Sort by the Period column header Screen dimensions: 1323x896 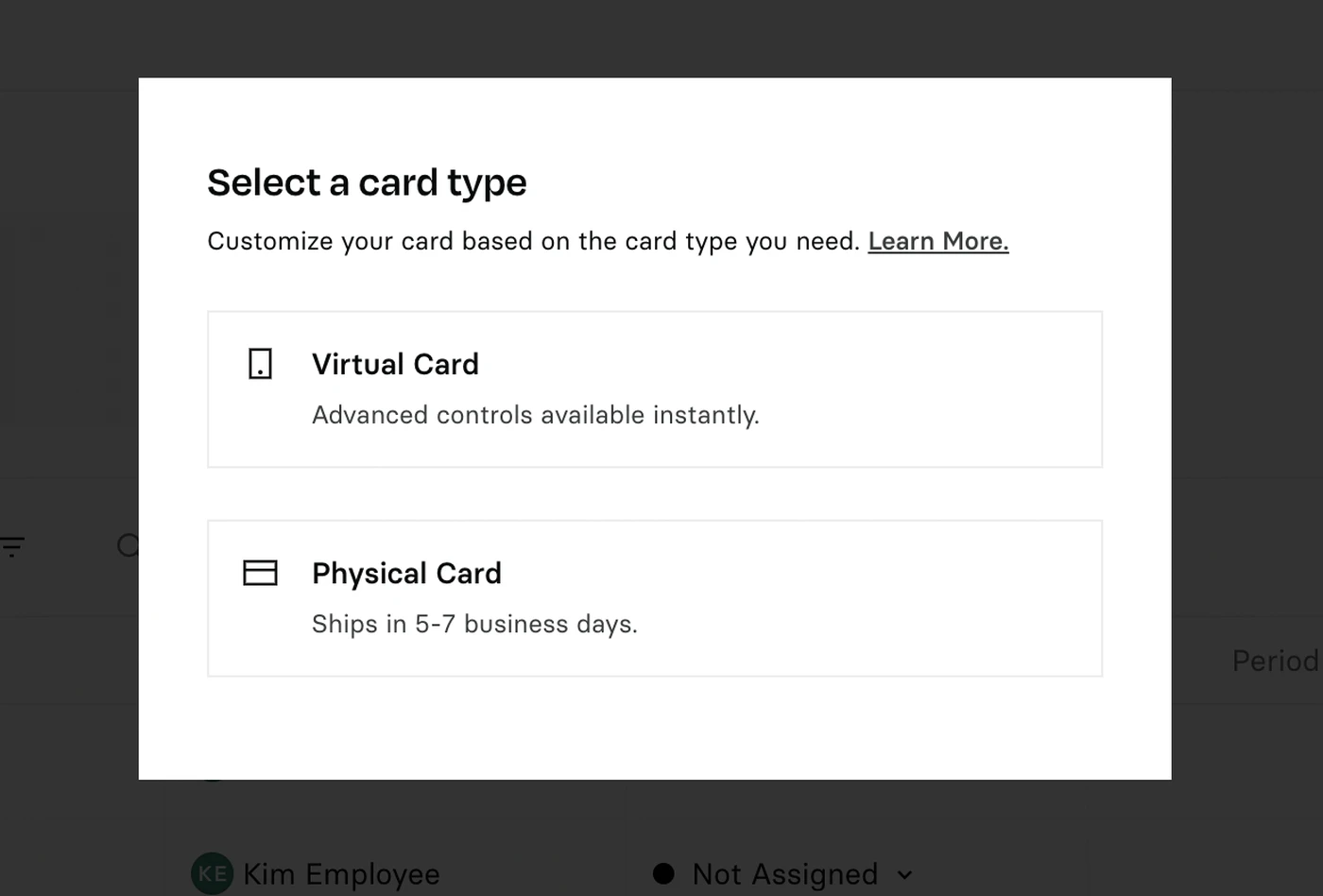click(1276, 661)
